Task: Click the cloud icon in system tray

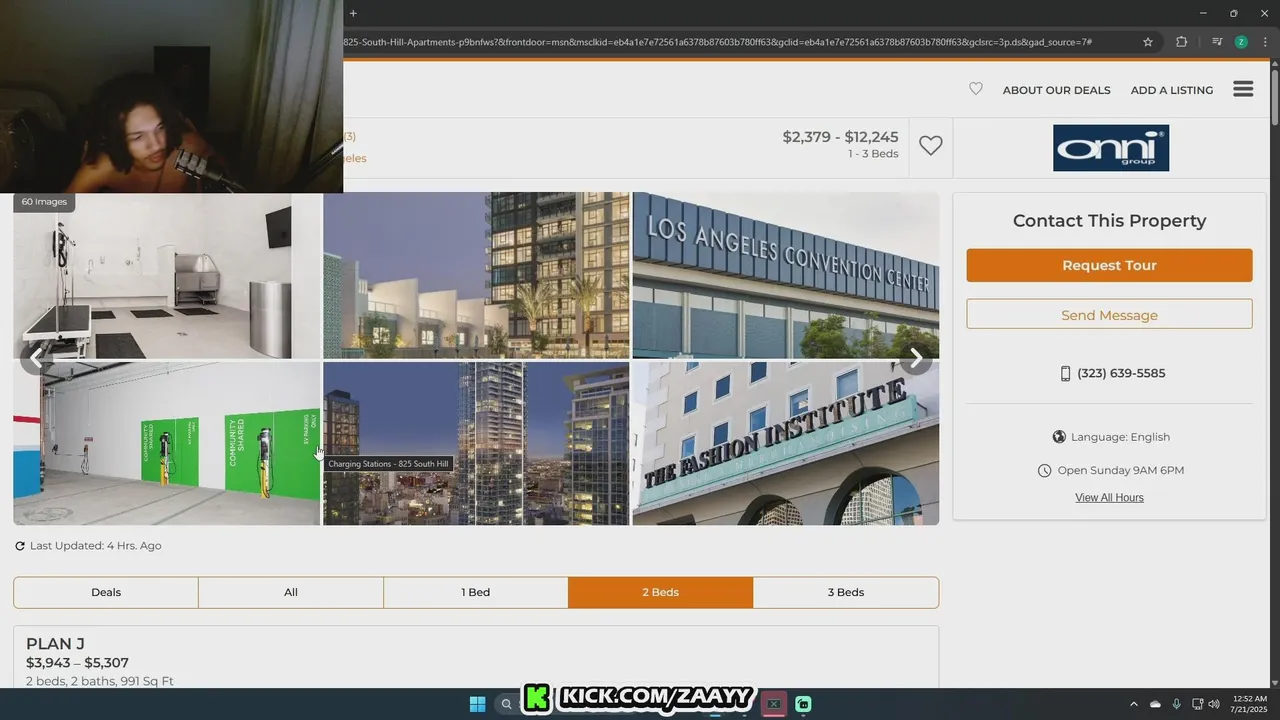Action: pyautogui.click(x=1155, y=704)
